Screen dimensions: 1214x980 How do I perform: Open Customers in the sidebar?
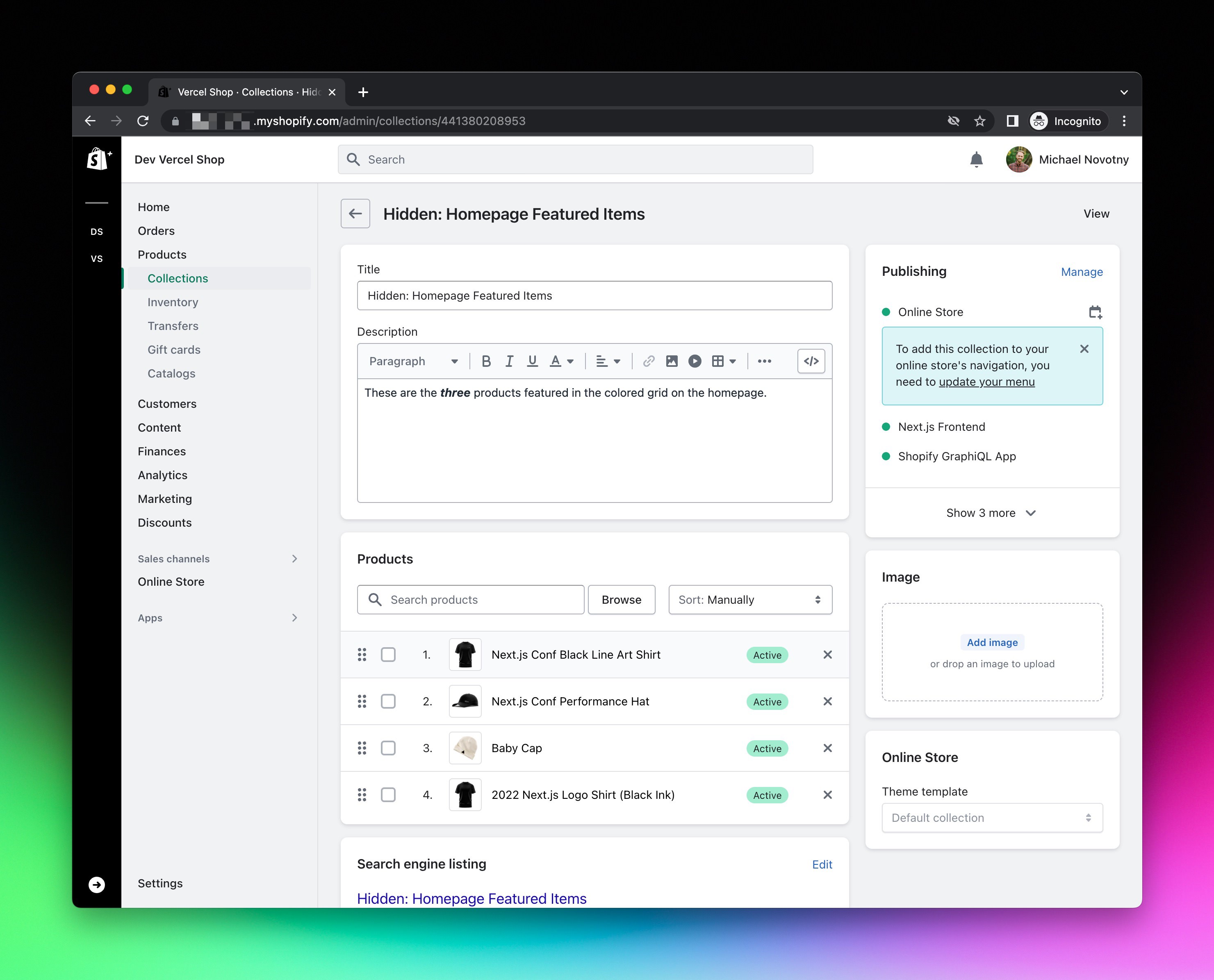point(167,404)
